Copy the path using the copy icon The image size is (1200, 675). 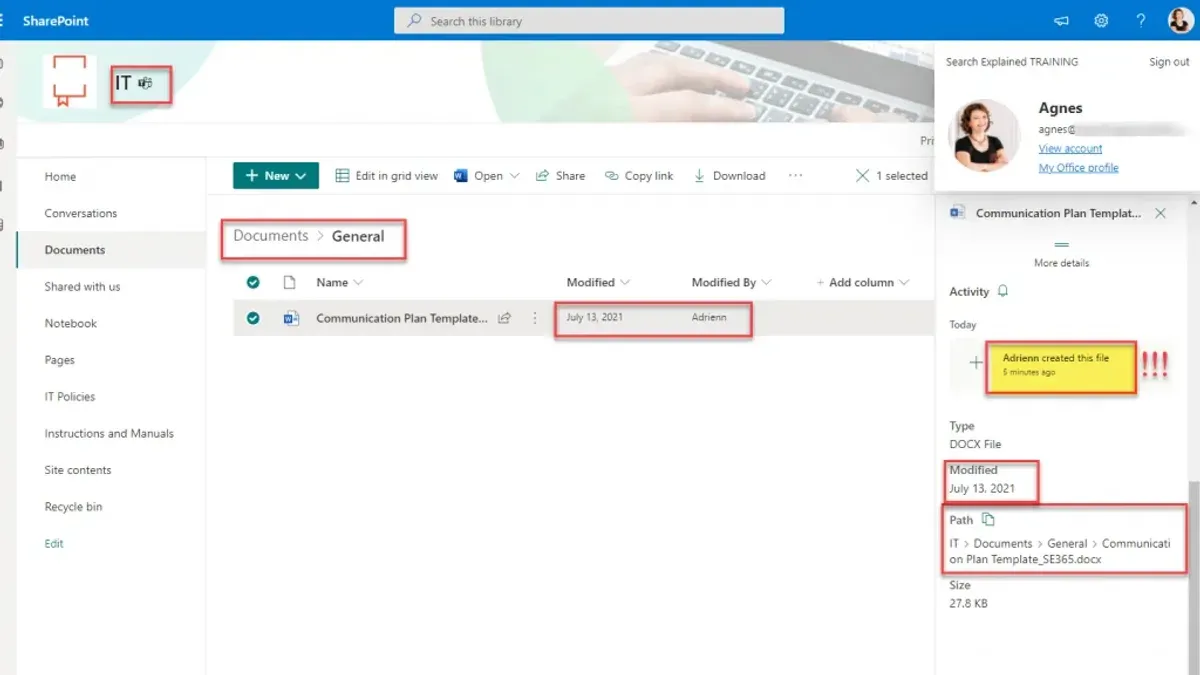pyautogui.click(x=988, y=519)
